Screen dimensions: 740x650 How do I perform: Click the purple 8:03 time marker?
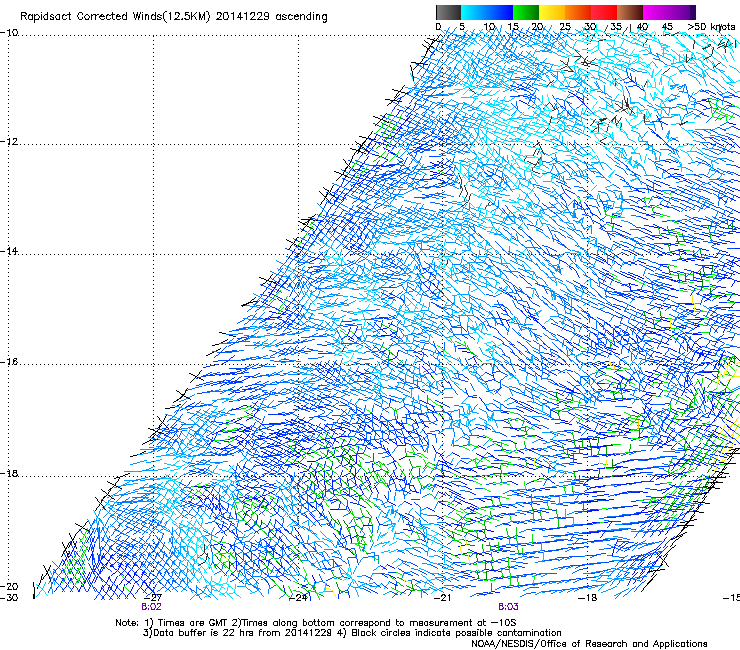508,607
